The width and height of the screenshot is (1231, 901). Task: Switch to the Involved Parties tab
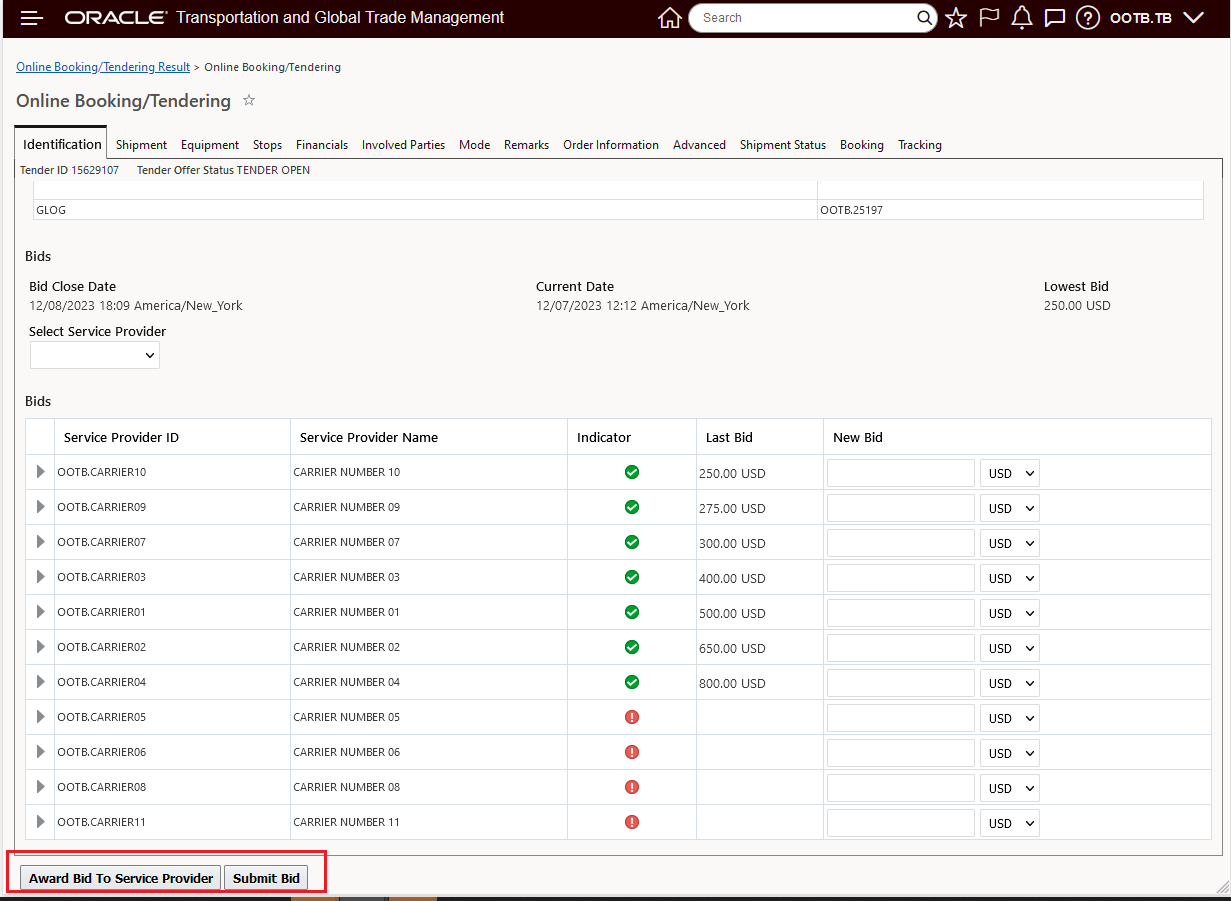click(x=403, y=145)
